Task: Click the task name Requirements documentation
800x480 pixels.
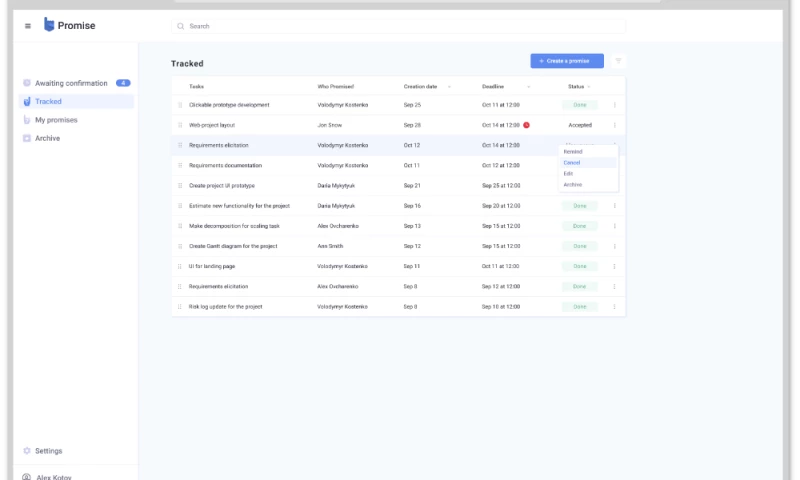Action: point(226,165)
